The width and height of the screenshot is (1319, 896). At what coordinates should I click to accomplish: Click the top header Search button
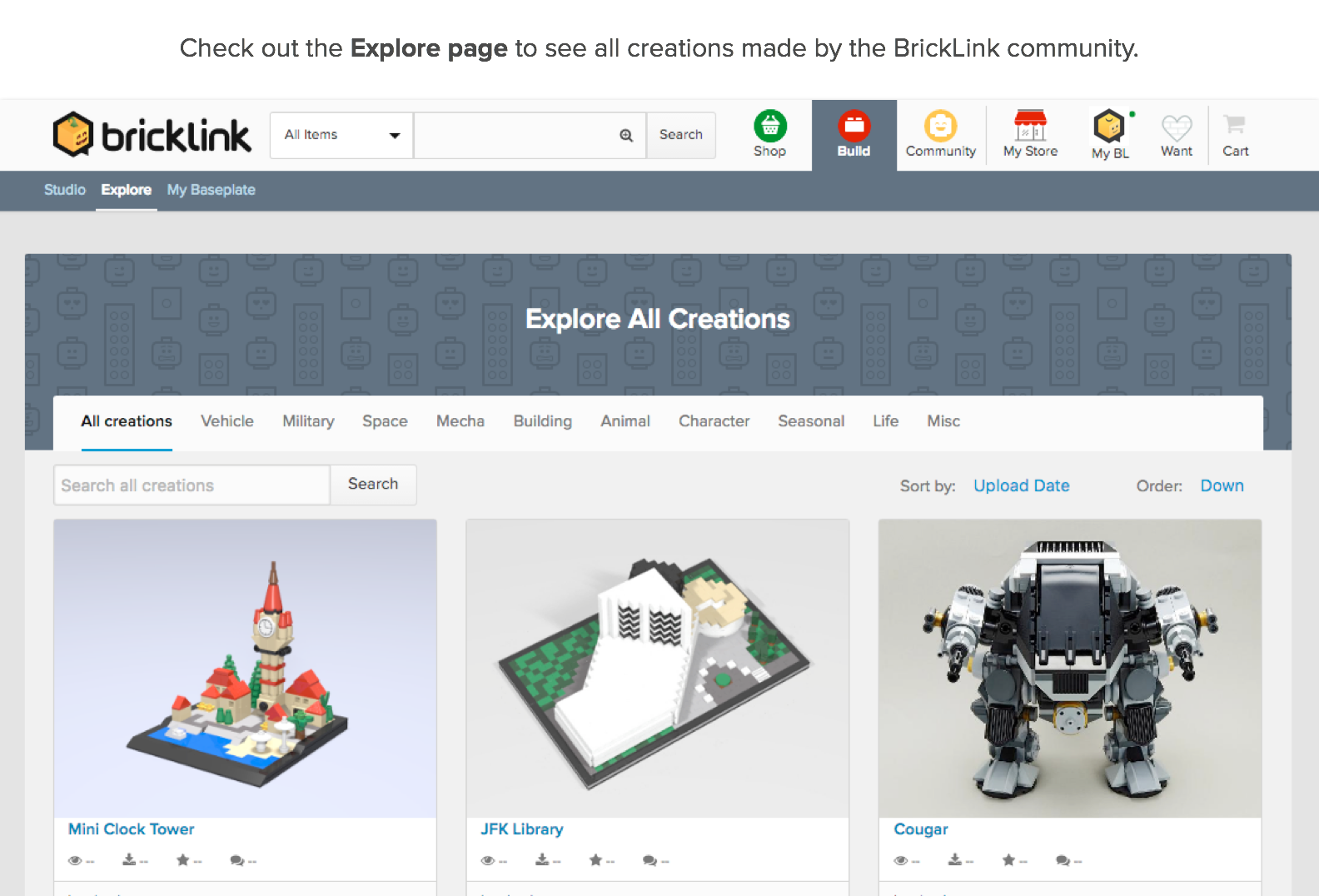coord(681,135)
